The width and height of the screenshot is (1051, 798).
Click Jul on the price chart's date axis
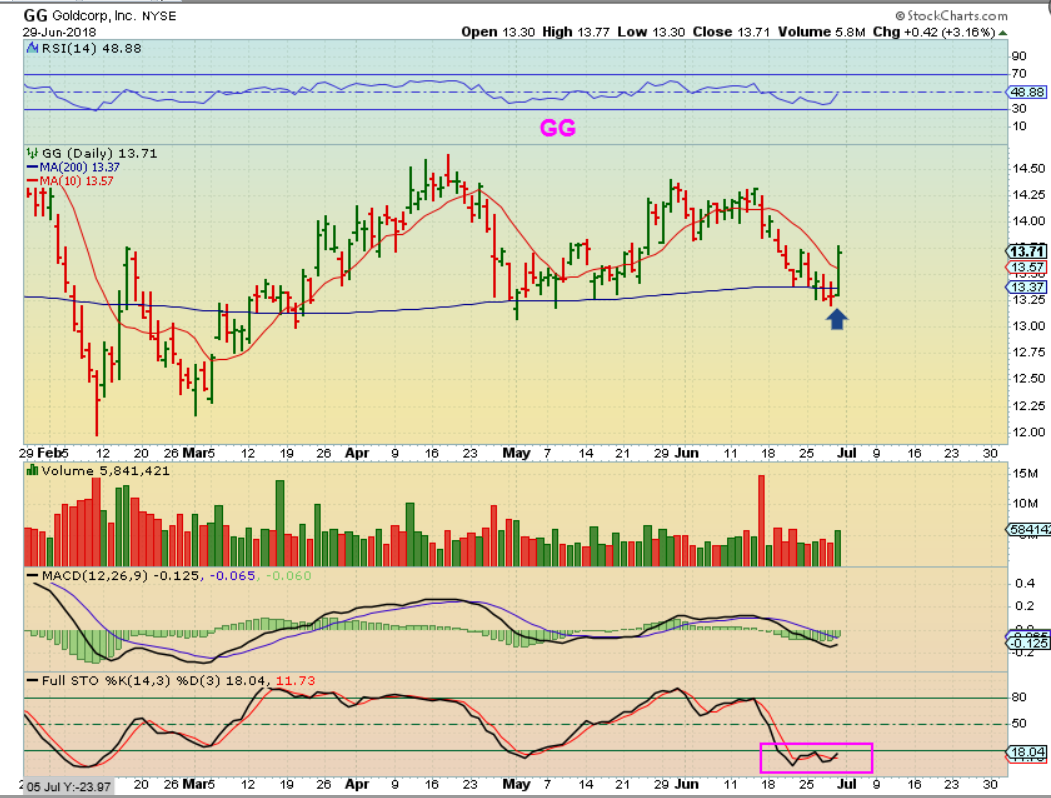(x=847, y=453)
